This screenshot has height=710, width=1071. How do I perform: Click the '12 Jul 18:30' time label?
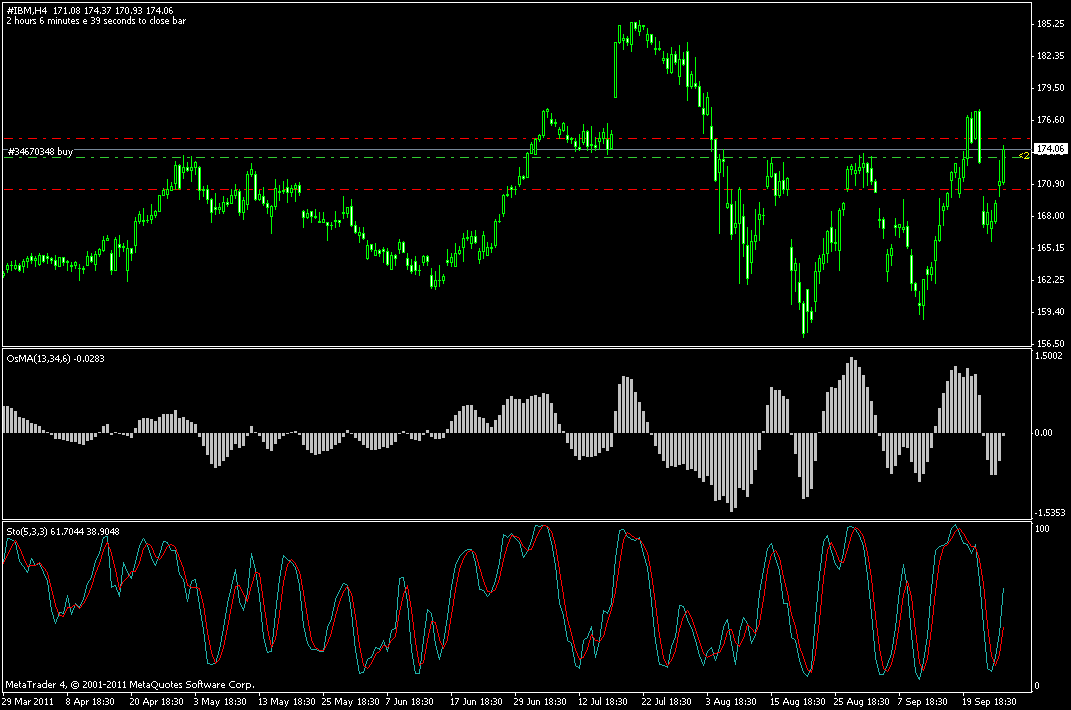point(602,702)
